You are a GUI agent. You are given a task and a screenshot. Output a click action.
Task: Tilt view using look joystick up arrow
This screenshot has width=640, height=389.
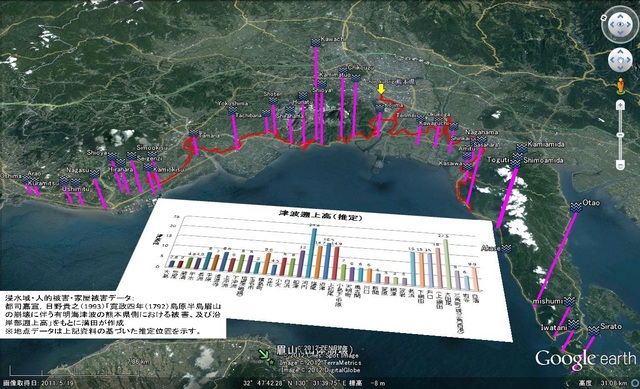click(620, 16)
